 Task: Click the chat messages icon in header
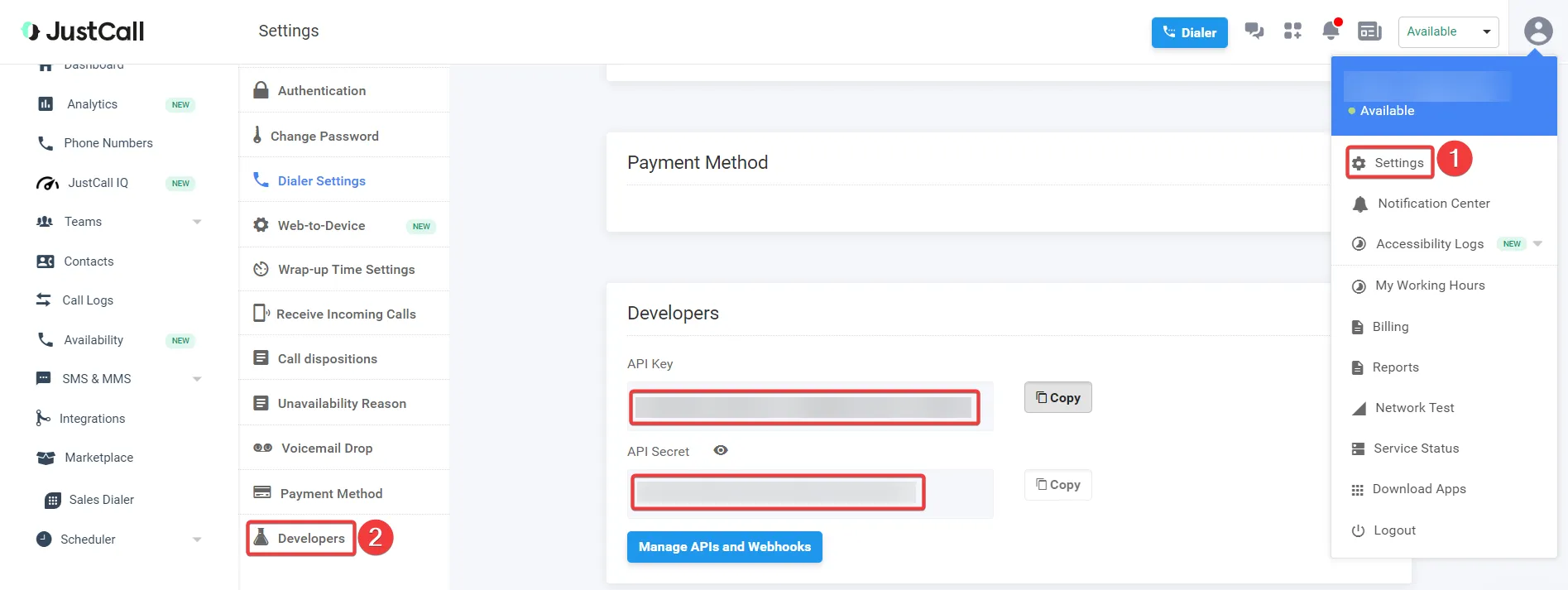point(1254,31)
